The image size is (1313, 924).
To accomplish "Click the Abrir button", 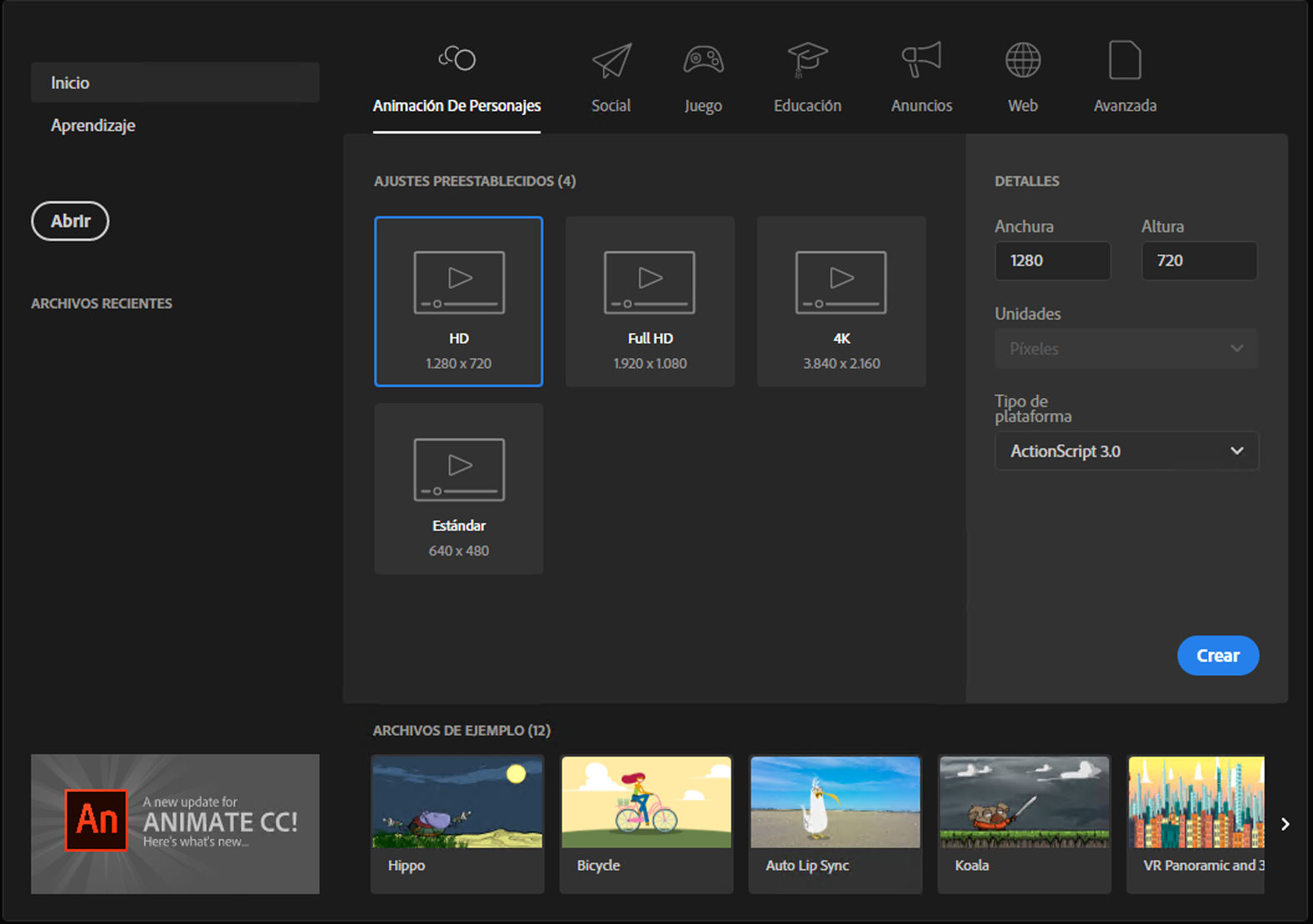I will coord(70,221).
